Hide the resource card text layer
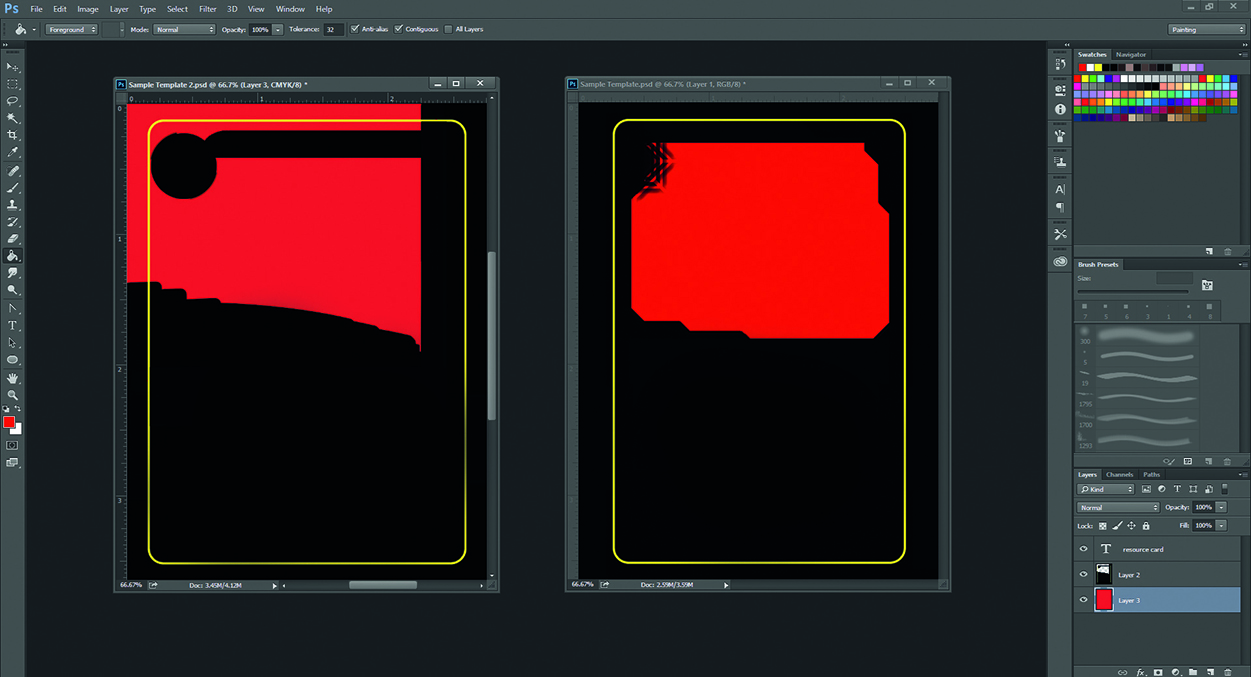 click(x=1084, y=549)
